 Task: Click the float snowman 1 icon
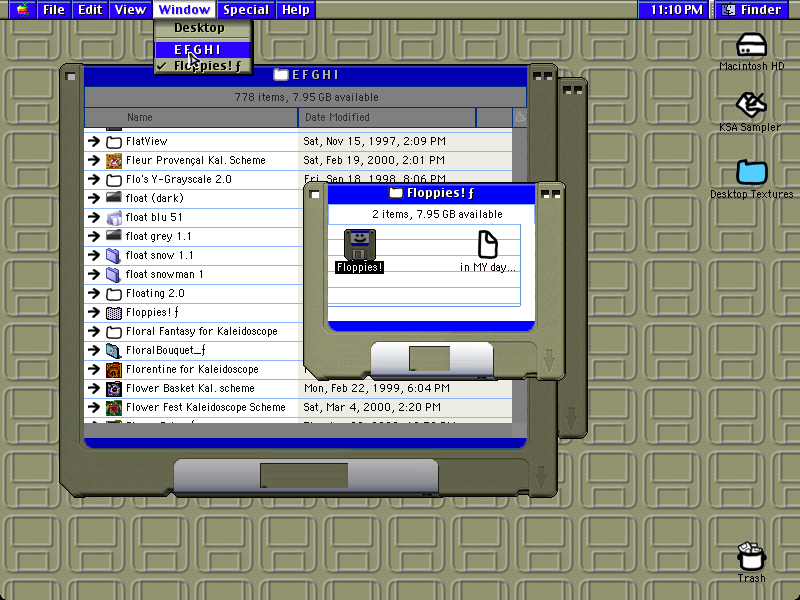pos(114,274)
